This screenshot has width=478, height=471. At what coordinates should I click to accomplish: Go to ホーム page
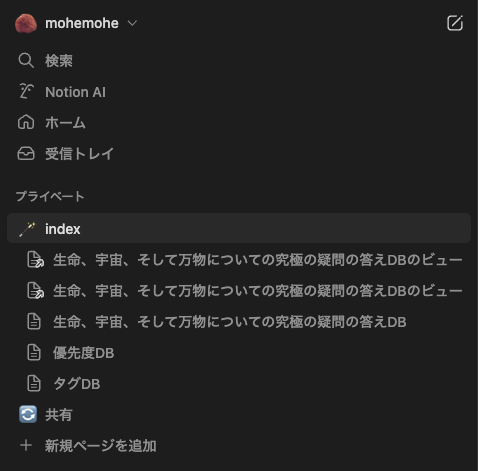[x=65, y=123]
